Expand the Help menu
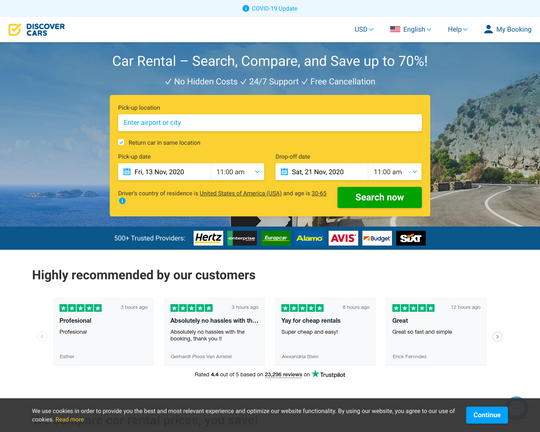The width and height of the screenshot is (540, 432). point(457,30)
